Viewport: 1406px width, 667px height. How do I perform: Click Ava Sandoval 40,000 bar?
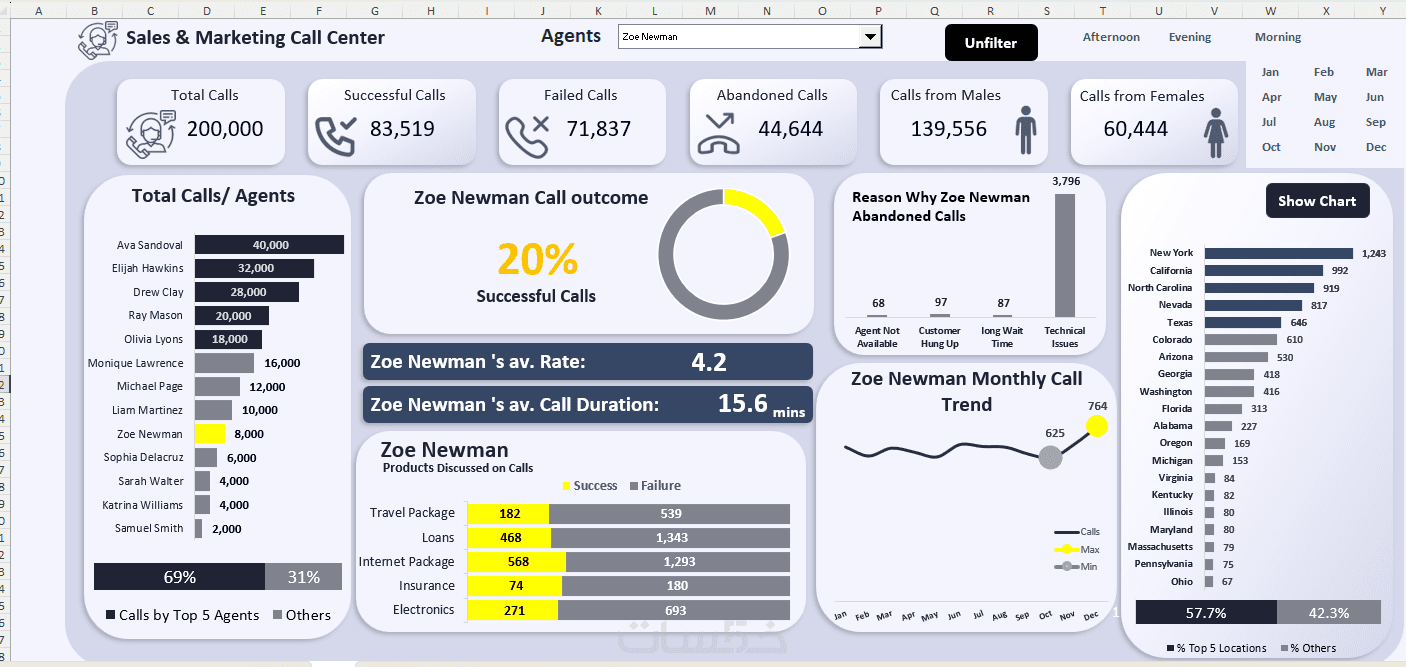[x=269, y=245]
